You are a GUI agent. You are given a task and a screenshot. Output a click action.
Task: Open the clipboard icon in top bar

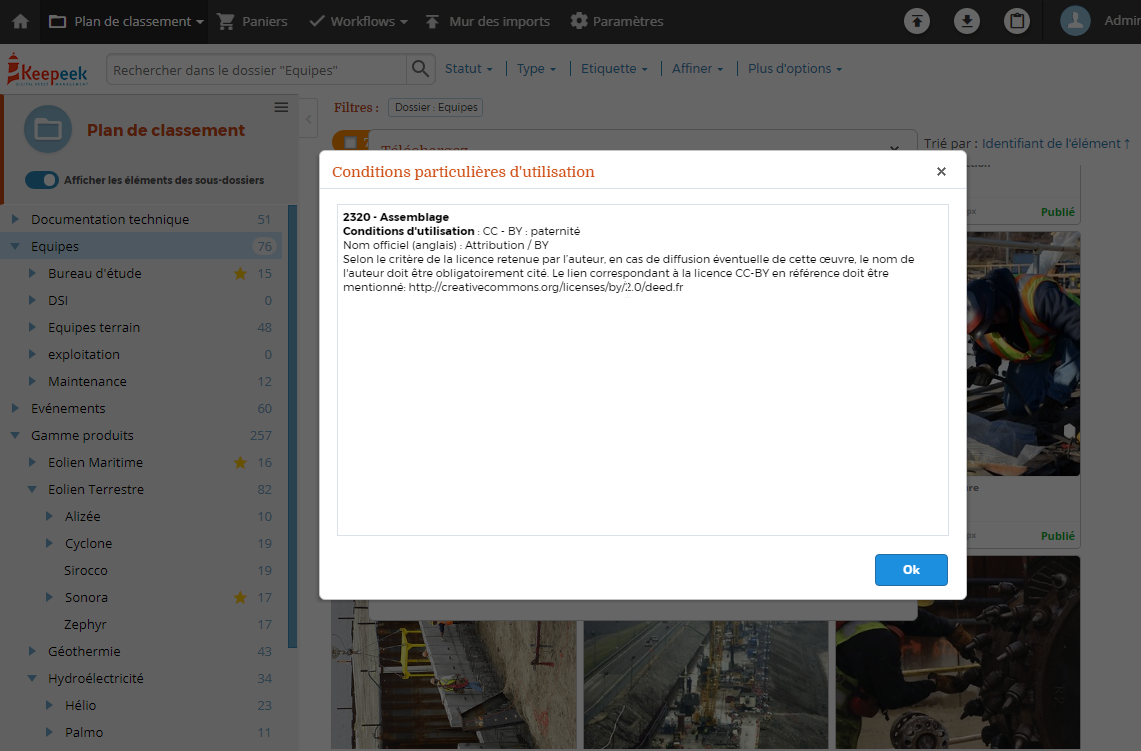click(1017, 21)
